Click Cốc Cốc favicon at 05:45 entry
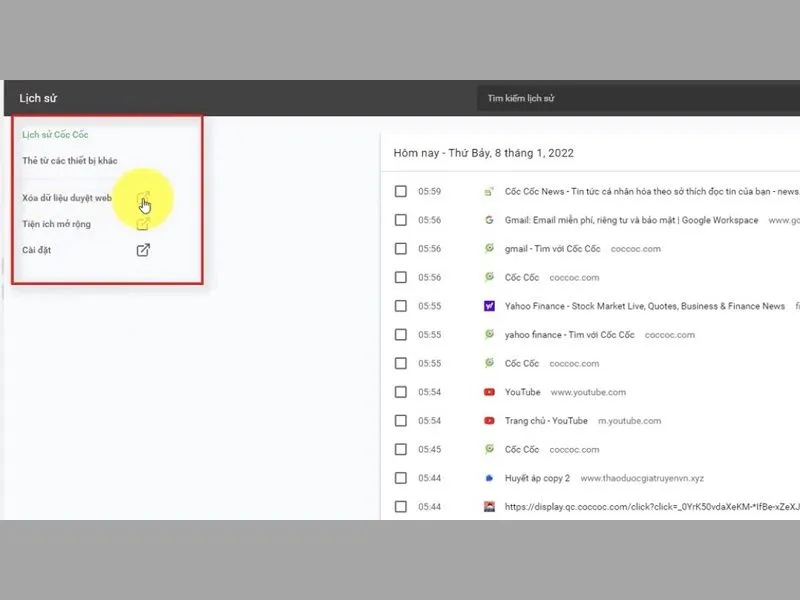 click(489, 449)
